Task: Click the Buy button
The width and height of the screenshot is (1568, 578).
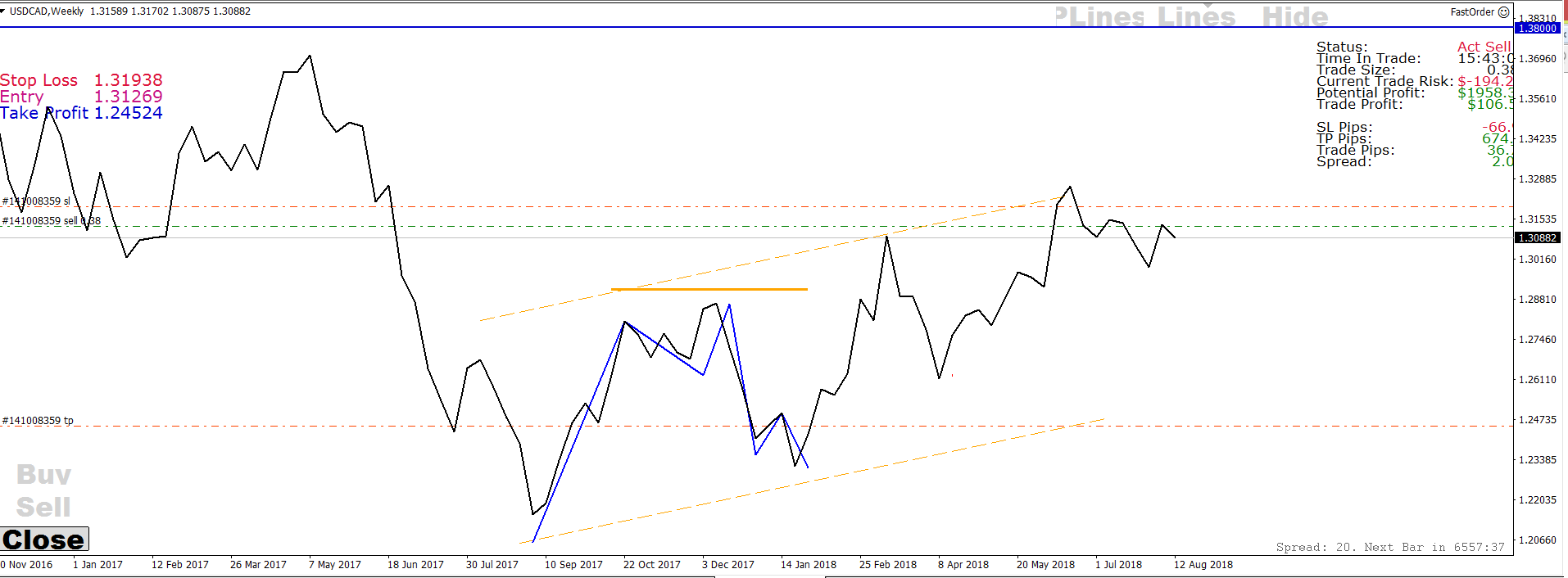Action: (x=43, y=475)
